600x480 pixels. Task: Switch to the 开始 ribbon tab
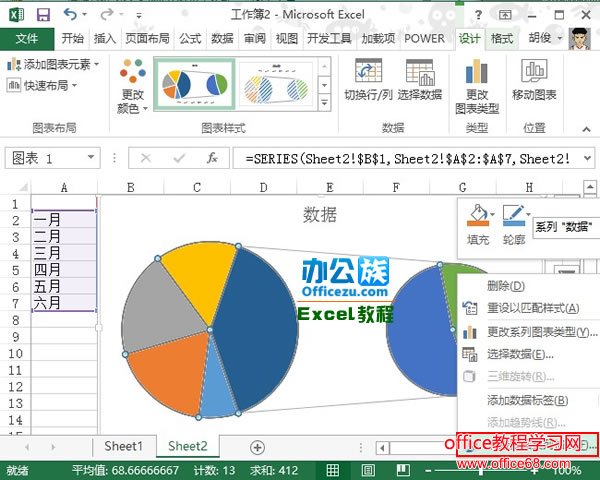click(x=72, y=38)
